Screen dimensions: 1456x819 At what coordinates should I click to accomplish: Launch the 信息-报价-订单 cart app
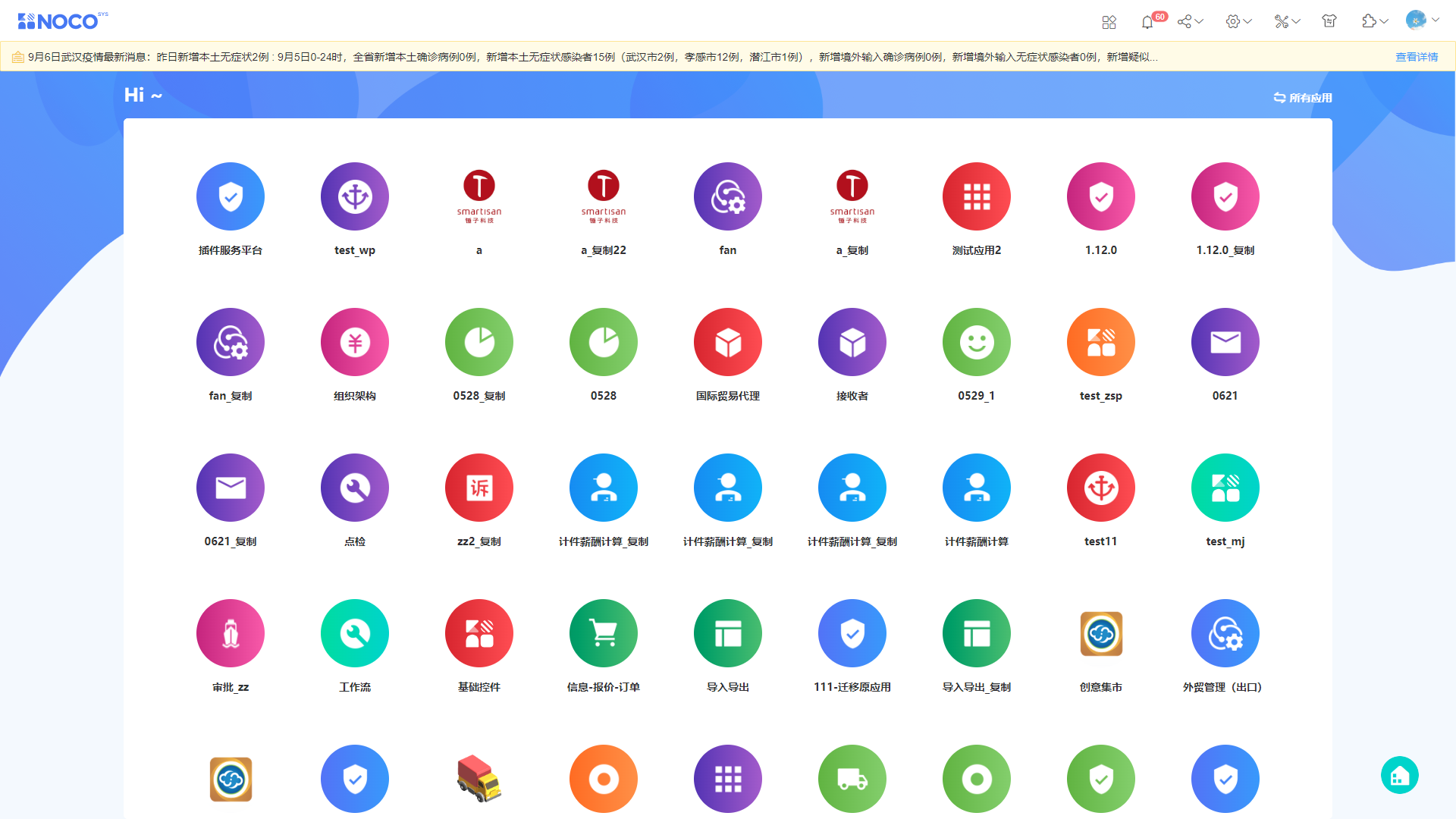point(604,633)
